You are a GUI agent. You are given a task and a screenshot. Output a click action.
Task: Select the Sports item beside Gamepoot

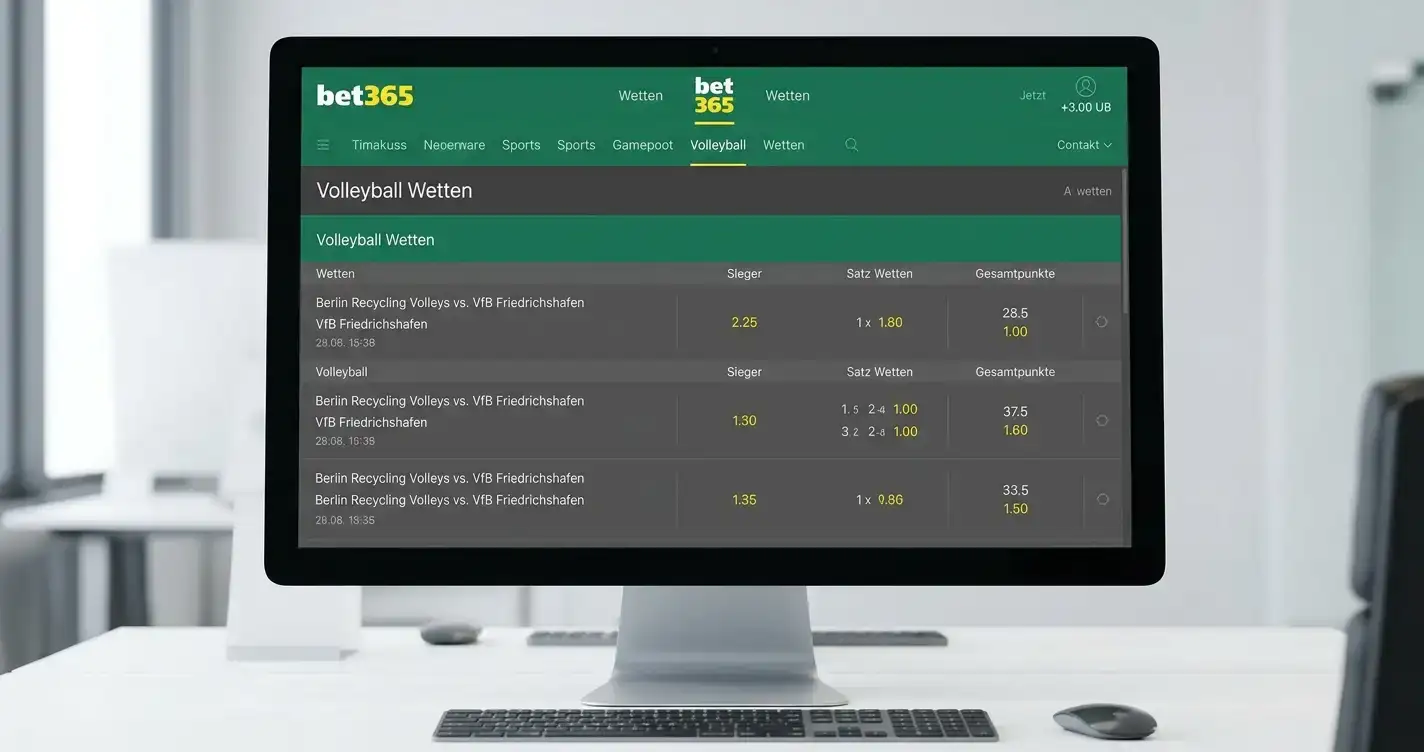[576, 145]
